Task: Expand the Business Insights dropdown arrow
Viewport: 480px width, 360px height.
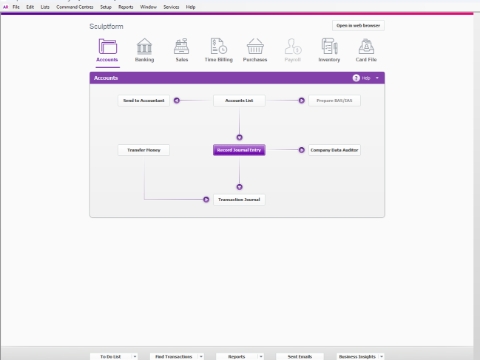Action: pyautogui.click(x=381, y=357)
